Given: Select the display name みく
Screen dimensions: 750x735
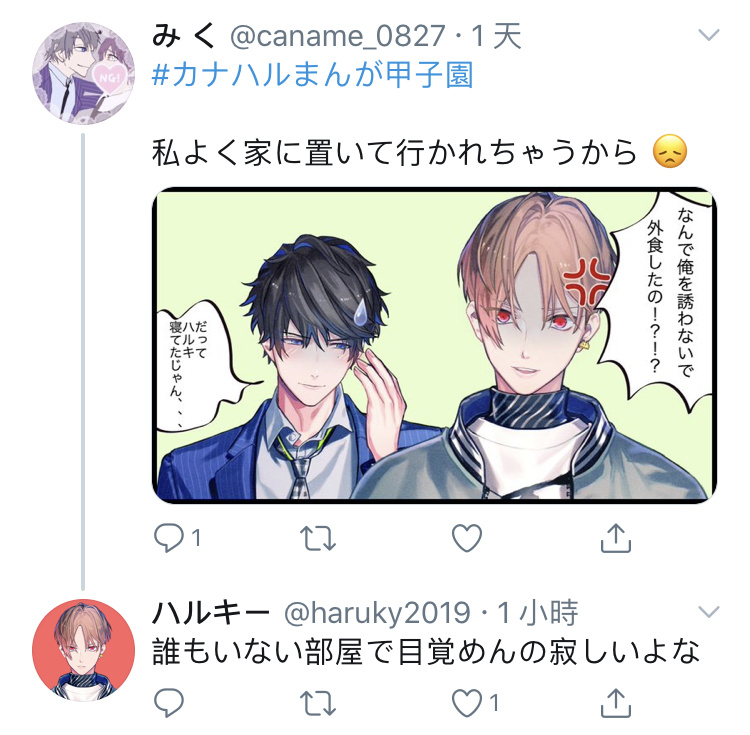Looking at the screenshot, I should pyautogui.click(x=184, y=36).
